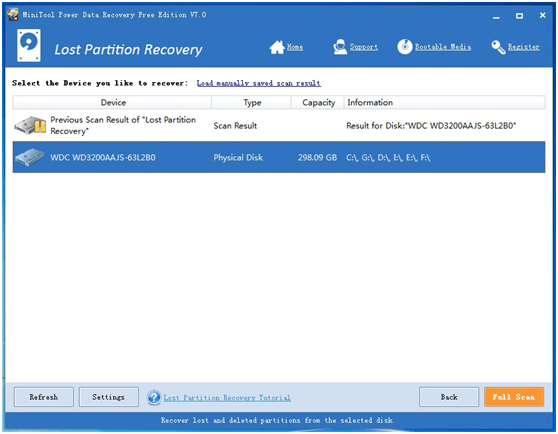Image resolution: width=558 pixels, height=434 pixels.
Task: Open the Home link
Action: click(295, 47)
